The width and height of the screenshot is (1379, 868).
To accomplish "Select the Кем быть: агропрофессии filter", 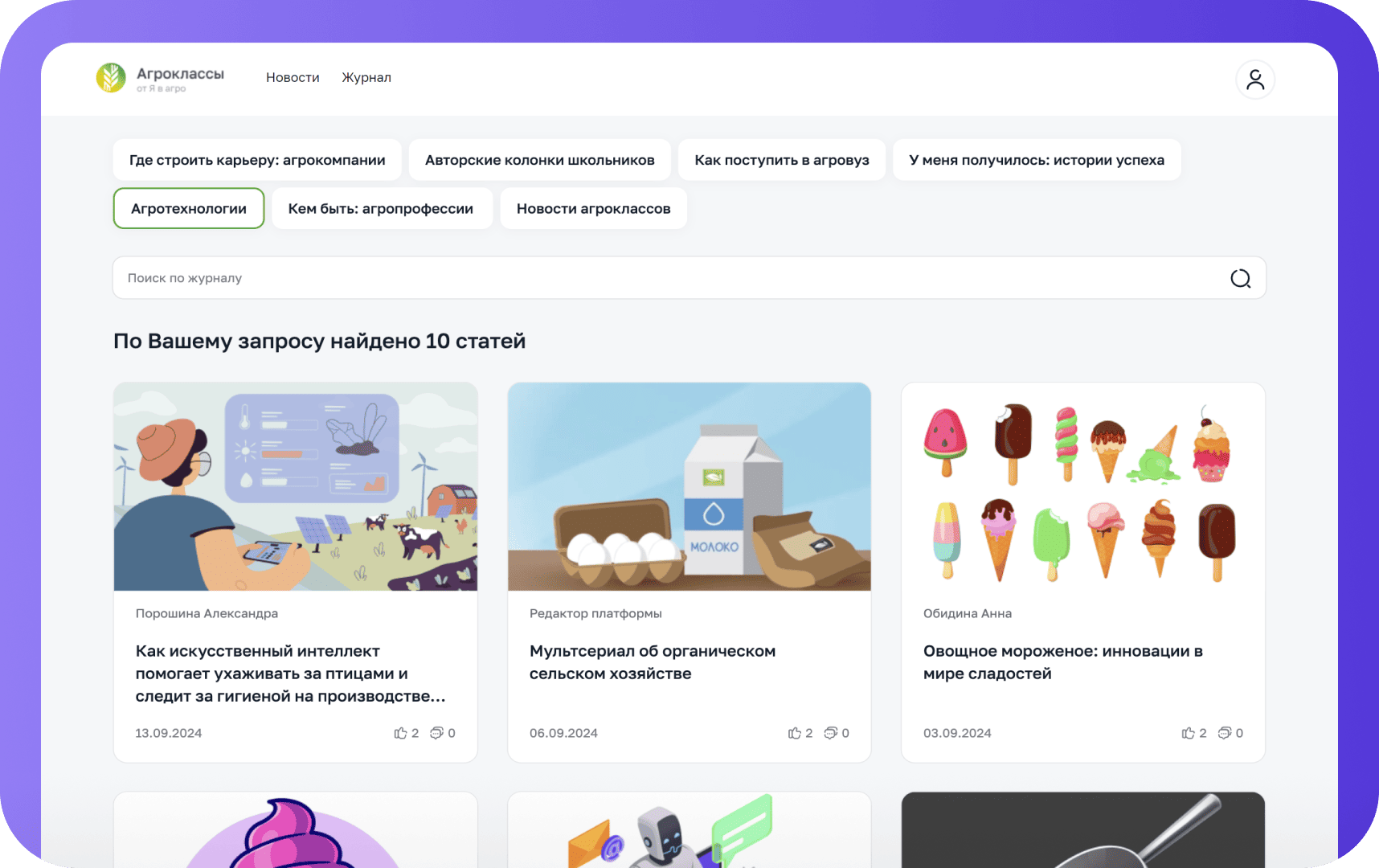I will pyautogui.click(x=381, y=209).
